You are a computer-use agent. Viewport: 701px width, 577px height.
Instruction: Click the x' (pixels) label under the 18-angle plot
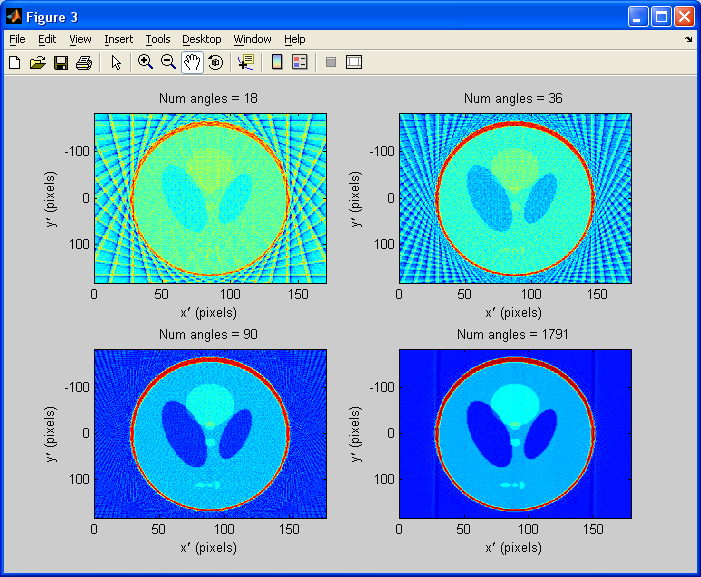(x=208, y=312)
